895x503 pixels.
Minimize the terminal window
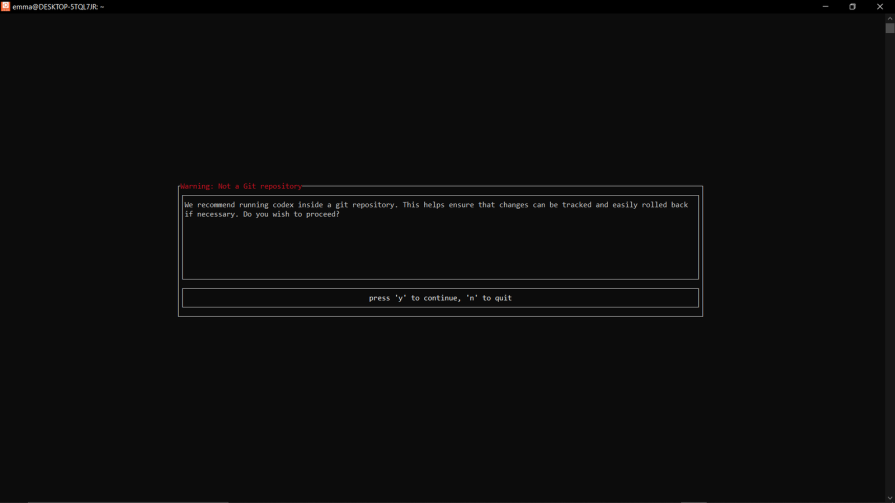point(825,6)
